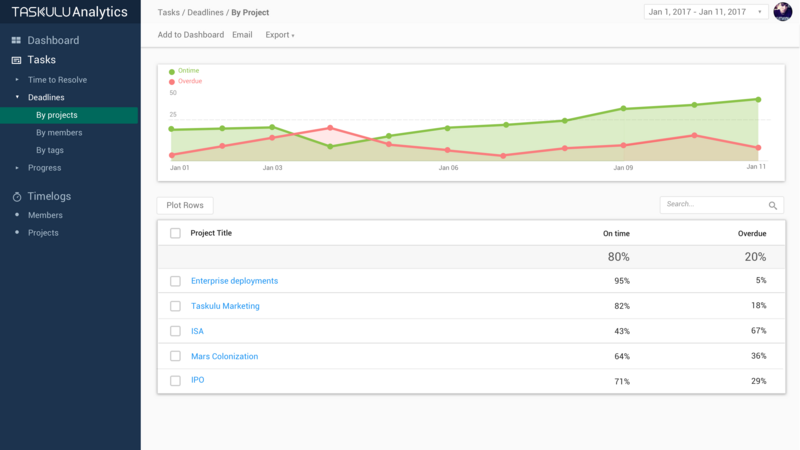Click the overall 80% on-time value

[618, 257]
